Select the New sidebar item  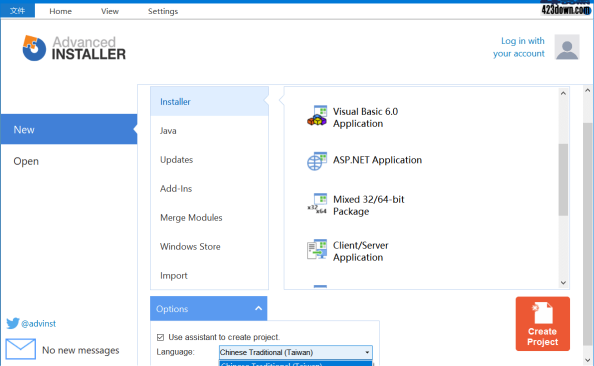(69, 129)
